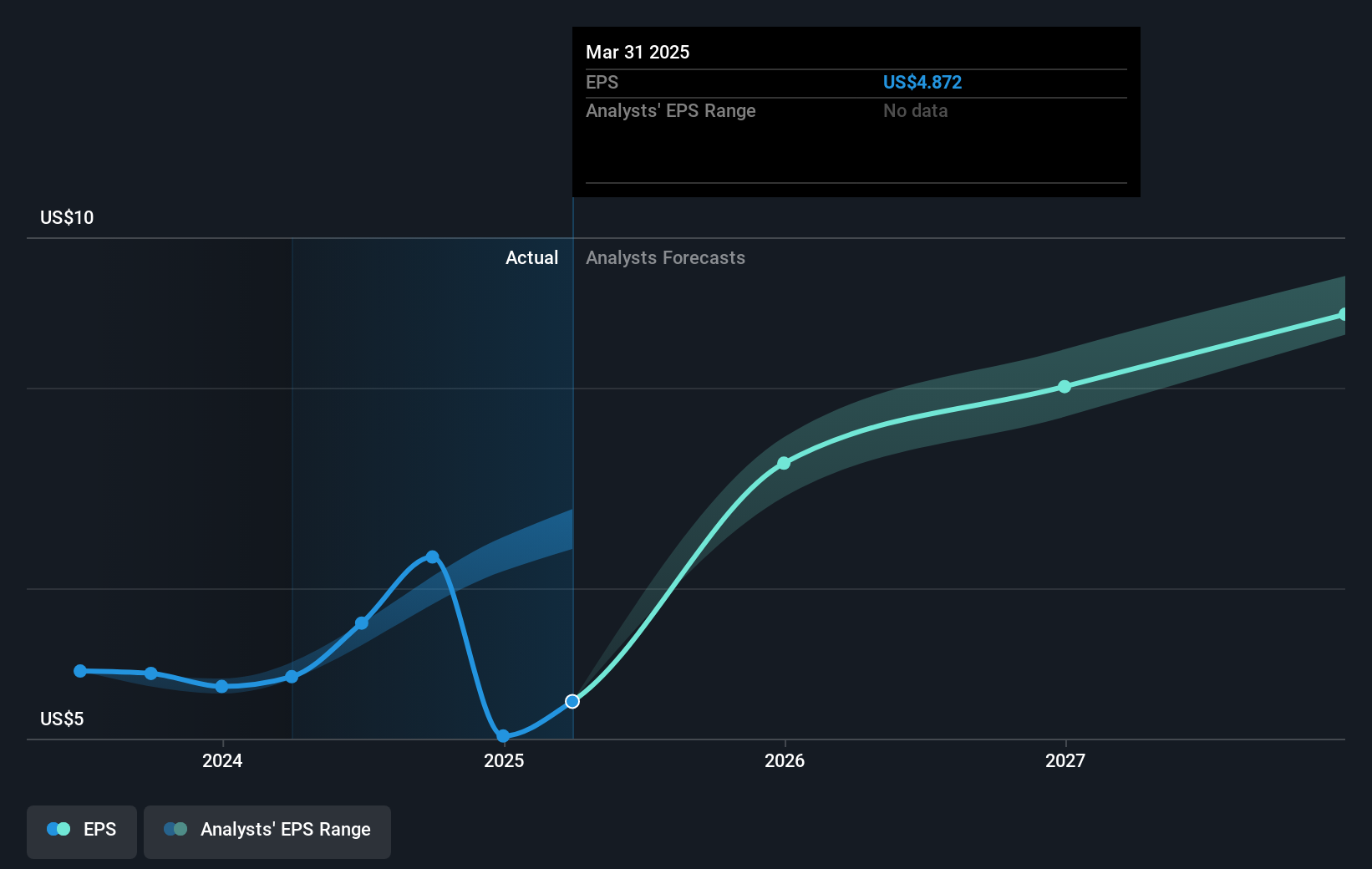Image resolution: width=1372 pixels, height=869 pixels.
Task: Select the Mar 31 2025 EPS data point
Action: pos(572,701)
